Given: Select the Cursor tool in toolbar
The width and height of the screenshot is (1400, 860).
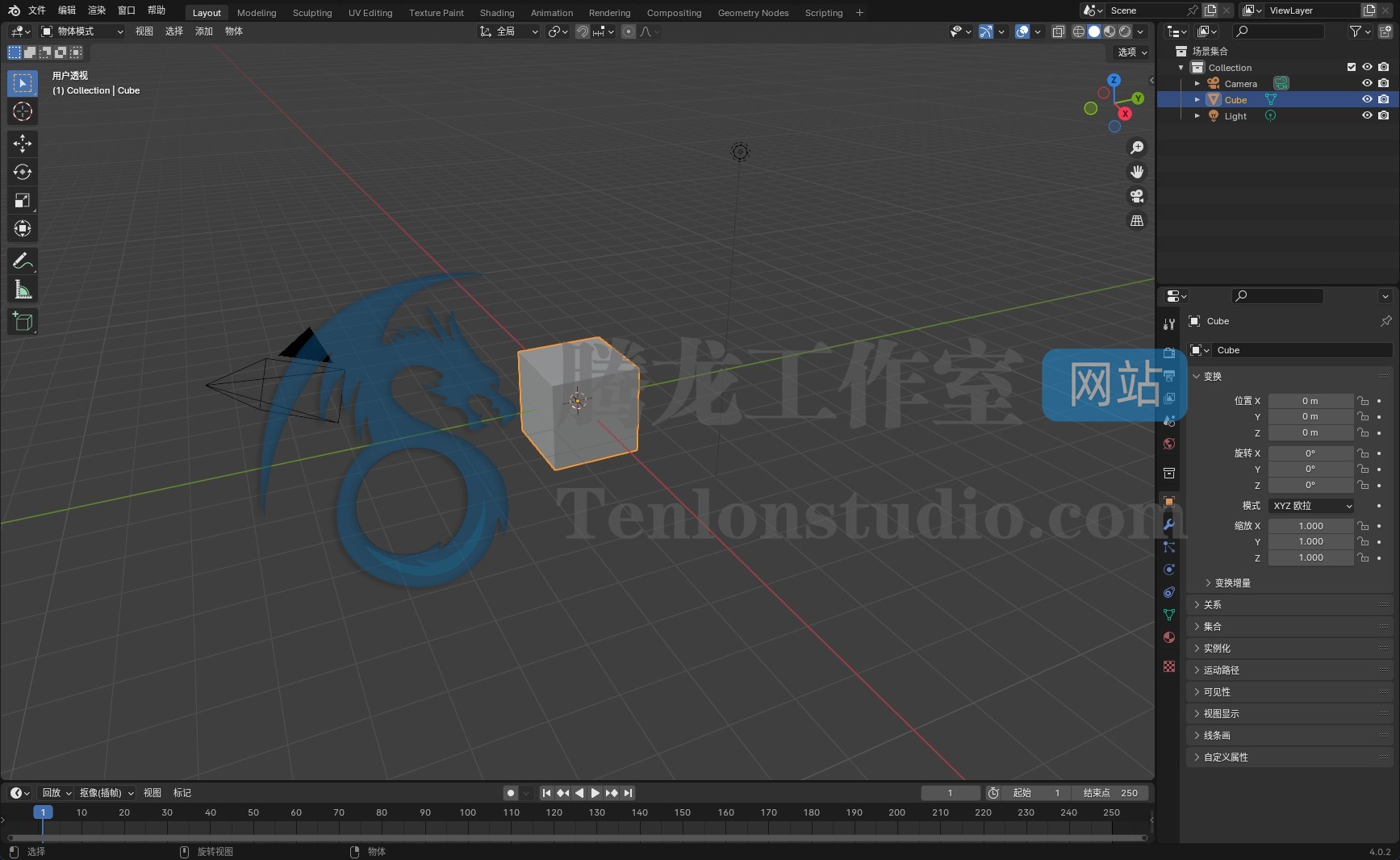Looking at the screenshot, I should click(x=23, y=111).
